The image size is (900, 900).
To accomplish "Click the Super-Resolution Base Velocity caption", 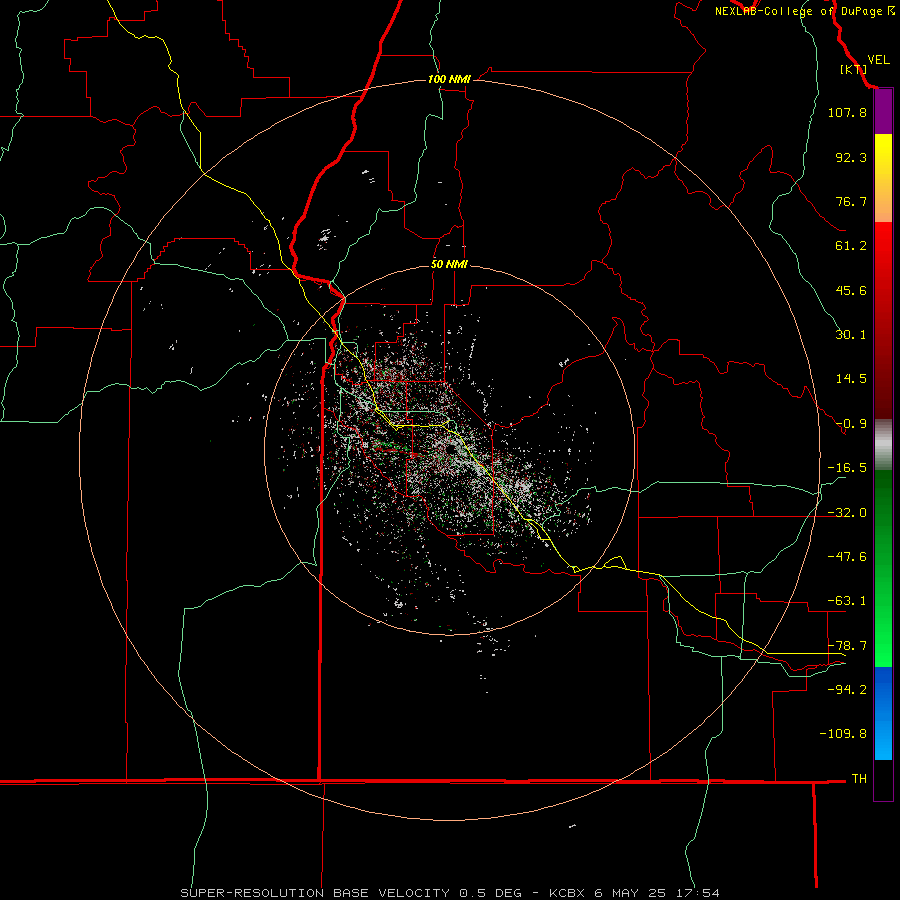I will pyautogui.click(x=449, y=893).
